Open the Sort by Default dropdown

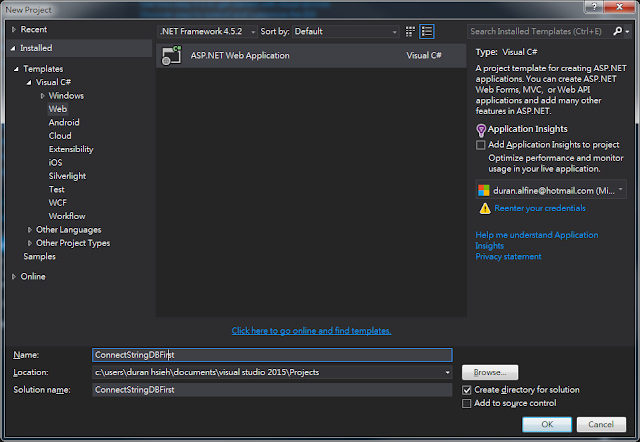(x=346, y=31)
